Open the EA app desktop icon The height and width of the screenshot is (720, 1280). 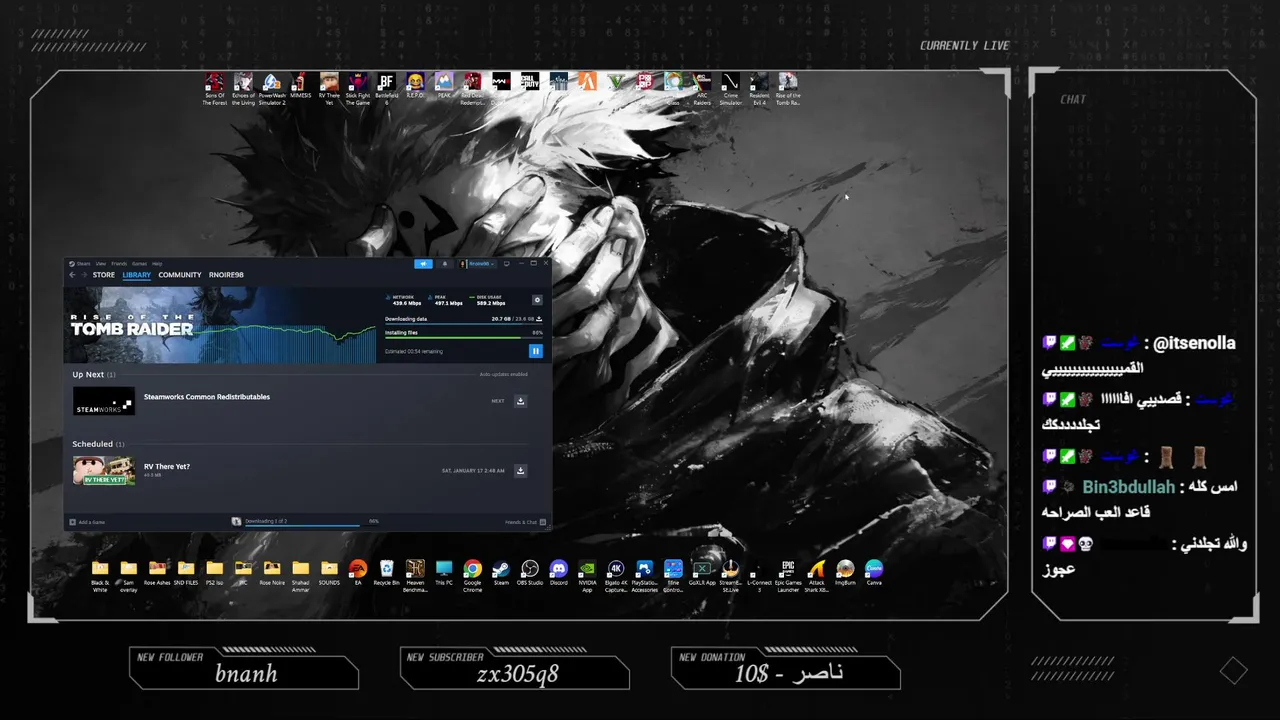(x=357, y=572)
